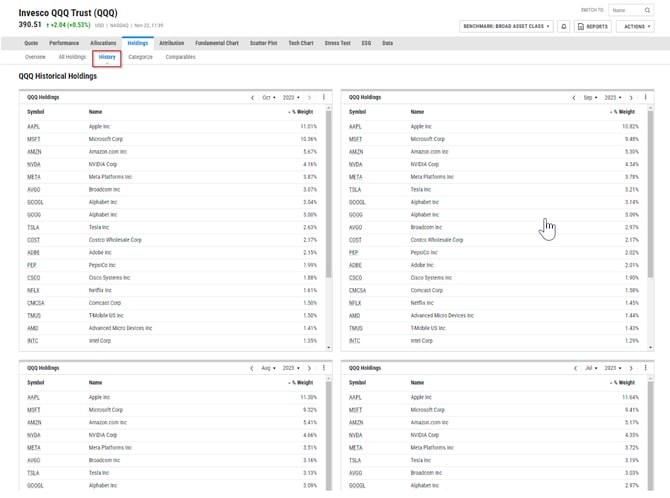Viewport: 670px width, 498px height.
Task: Sort Sep panel by Name column
Action: coord(417,112)
